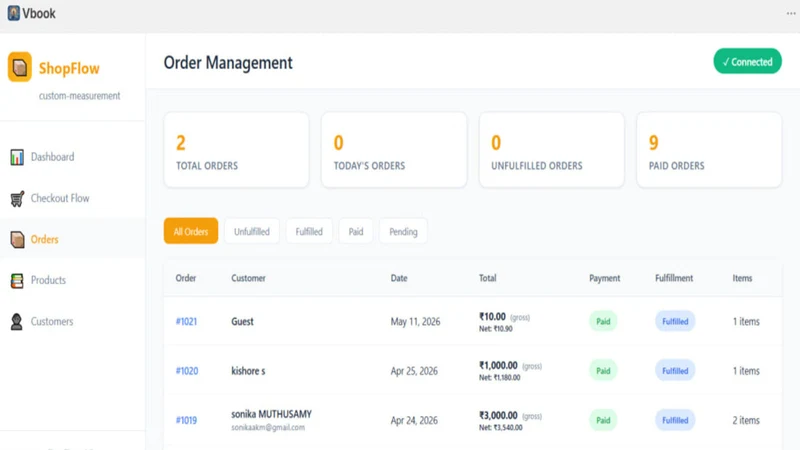Select the Orders package icon in sidebar
Viewport: 800px width, 450px height.
click(17, 239)
